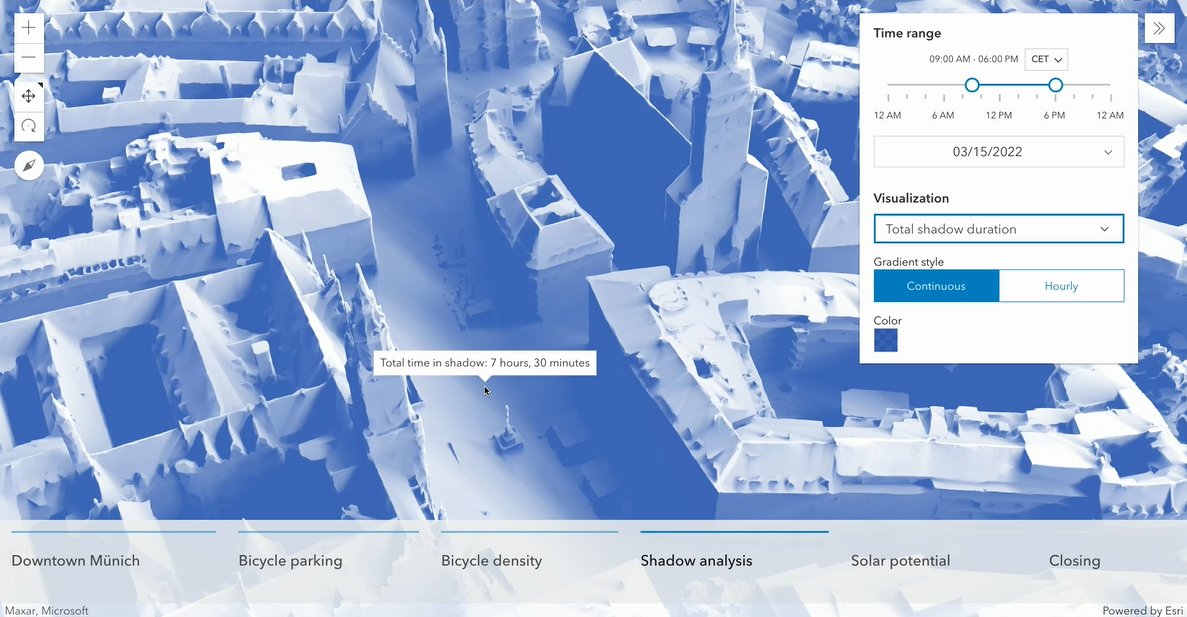Go to Solar potential slide

coord(900,560)
